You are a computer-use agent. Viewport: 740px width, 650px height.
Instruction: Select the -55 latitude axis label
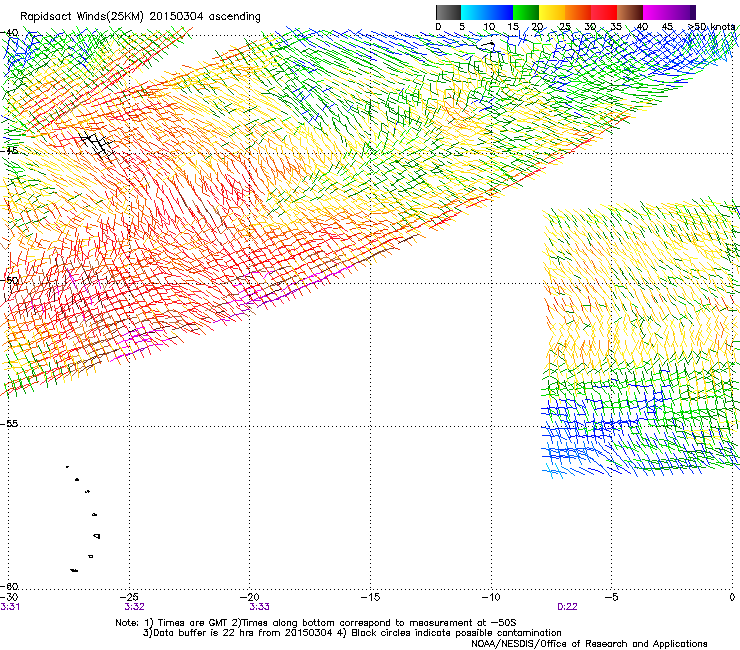9,423
